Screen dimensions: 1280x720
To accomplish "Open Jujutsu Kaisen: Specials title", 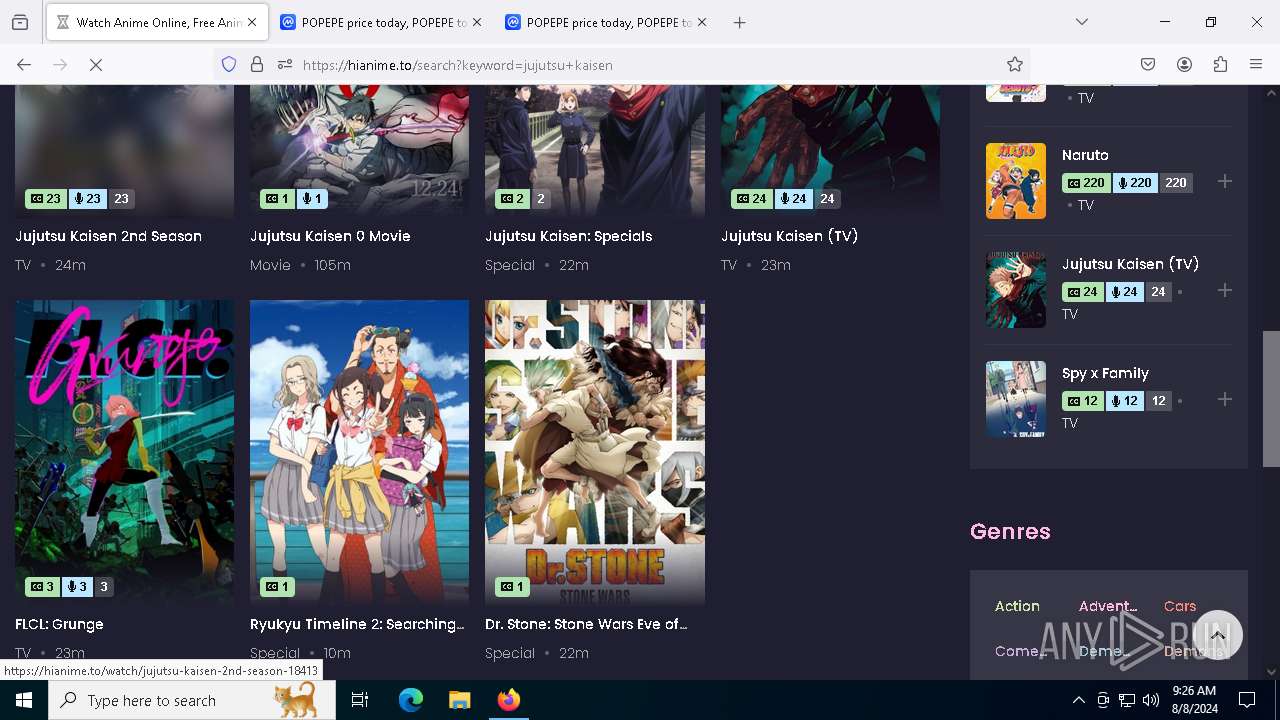I will click(568, 236).
